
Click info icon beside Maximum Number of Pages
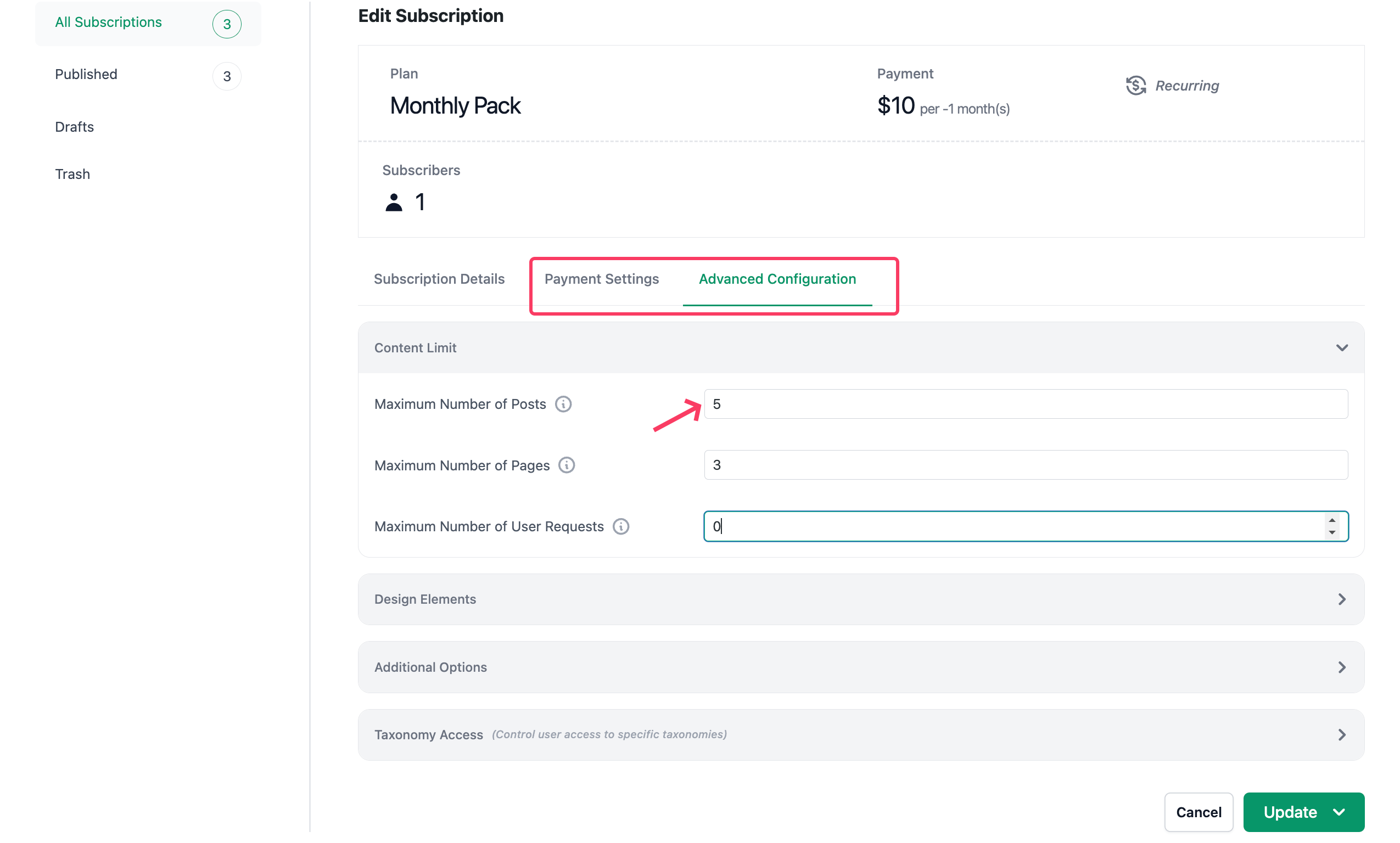567,465
